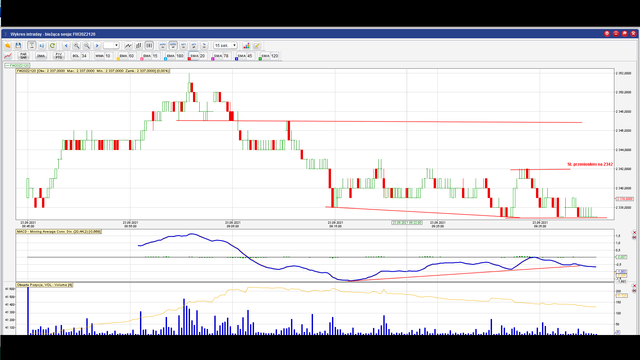Screen dimensions: 640x360
Task: Toggle the SMA 78 moving average
Action: tap(221, 56)
